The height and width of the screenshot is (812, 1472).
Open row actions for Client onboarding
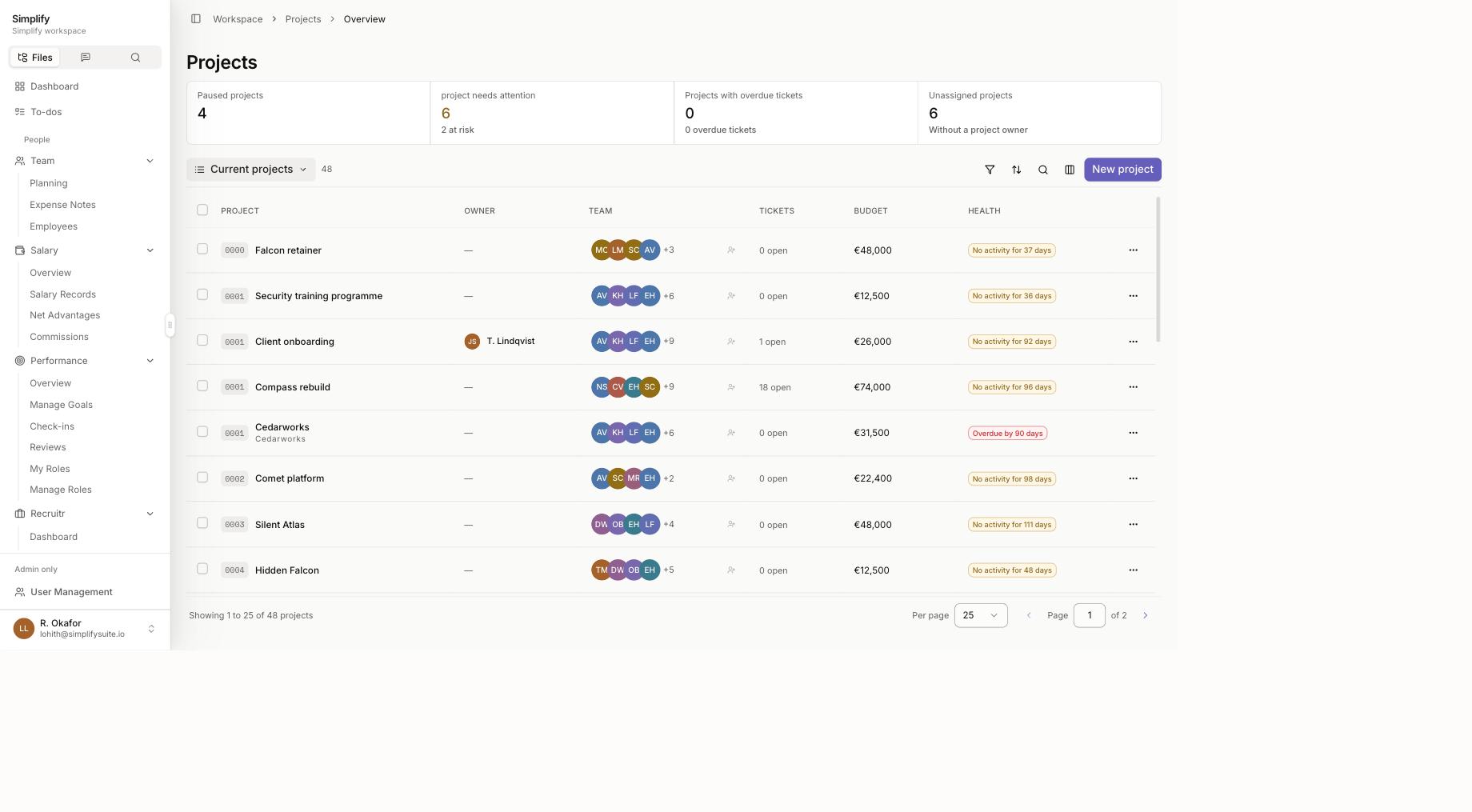(1133, 342)
